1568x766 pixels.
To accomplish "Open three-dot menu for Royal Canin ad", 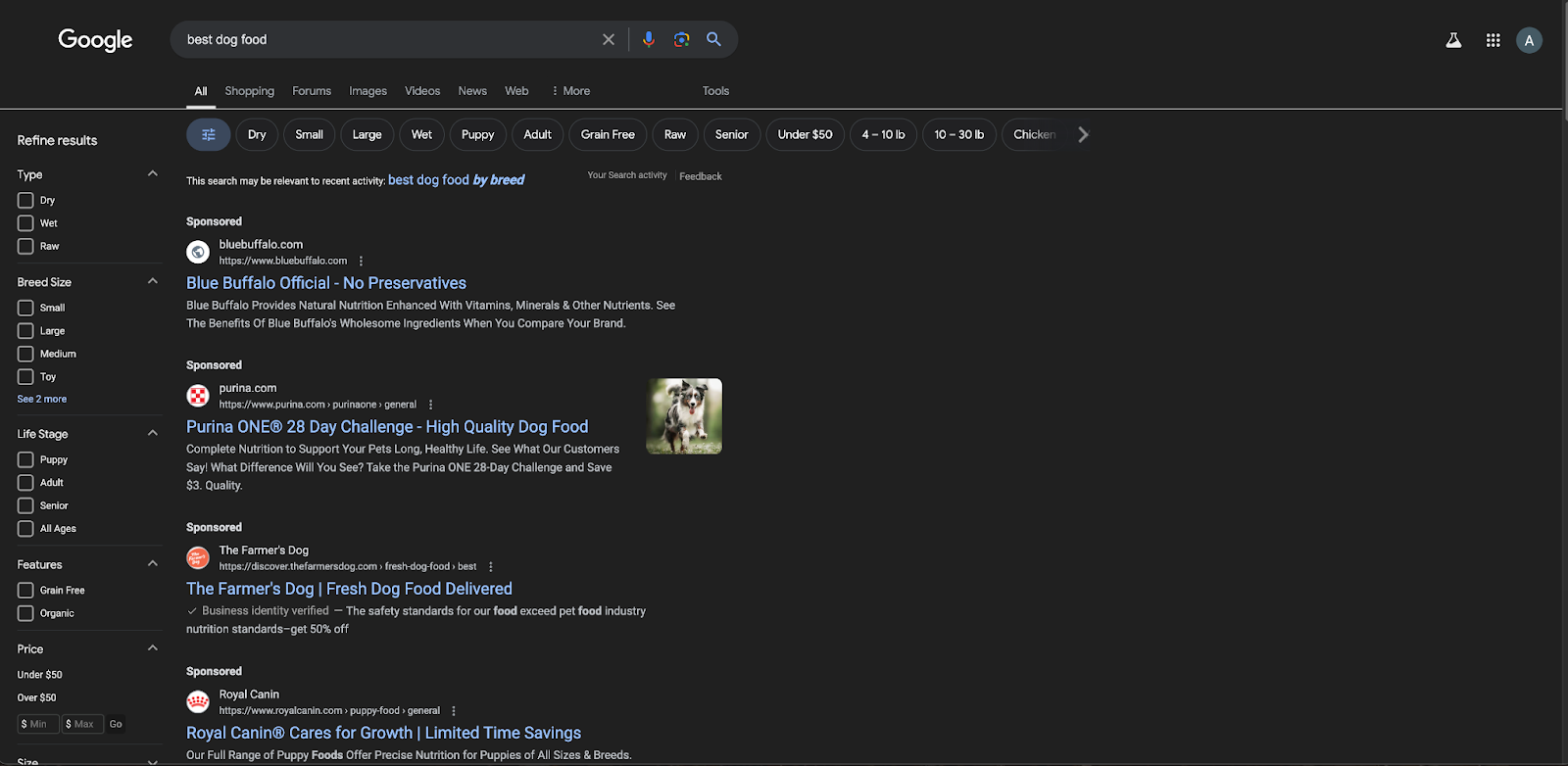I will pos(454,710).
